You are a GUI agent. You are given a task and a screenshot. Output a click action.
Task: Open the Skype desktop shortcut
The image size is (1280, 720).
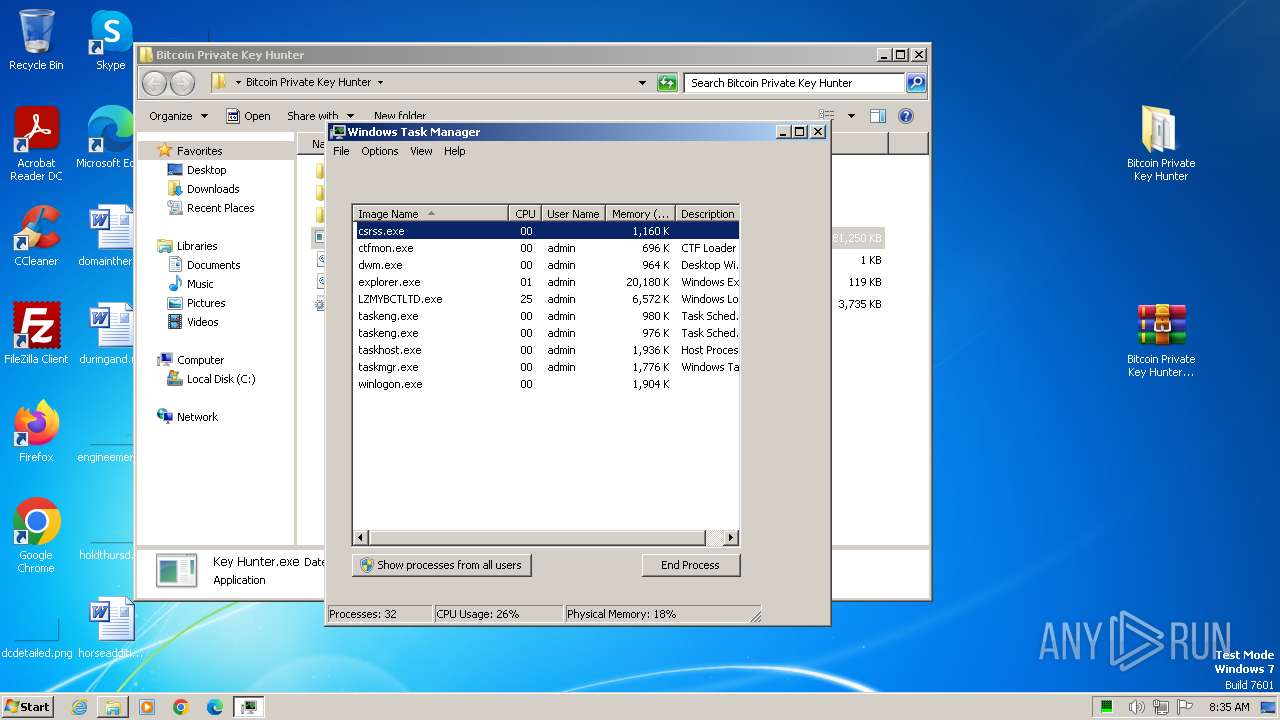point(110,40)
